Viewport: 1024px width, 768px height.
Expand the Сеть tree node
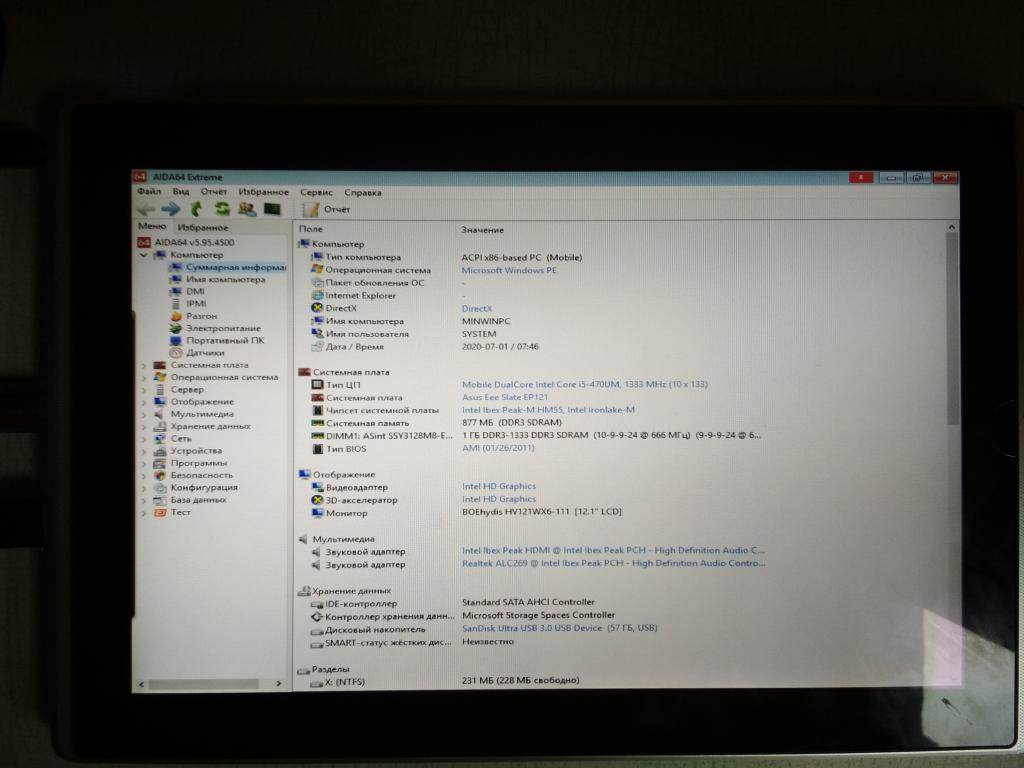click(144, 439)
